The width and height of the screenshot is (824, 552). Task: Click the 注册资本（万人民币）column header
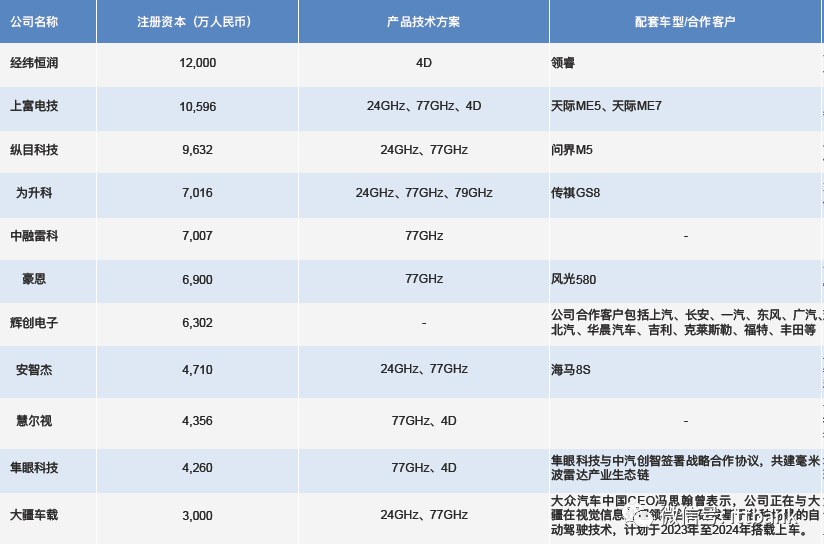point(197,22)
